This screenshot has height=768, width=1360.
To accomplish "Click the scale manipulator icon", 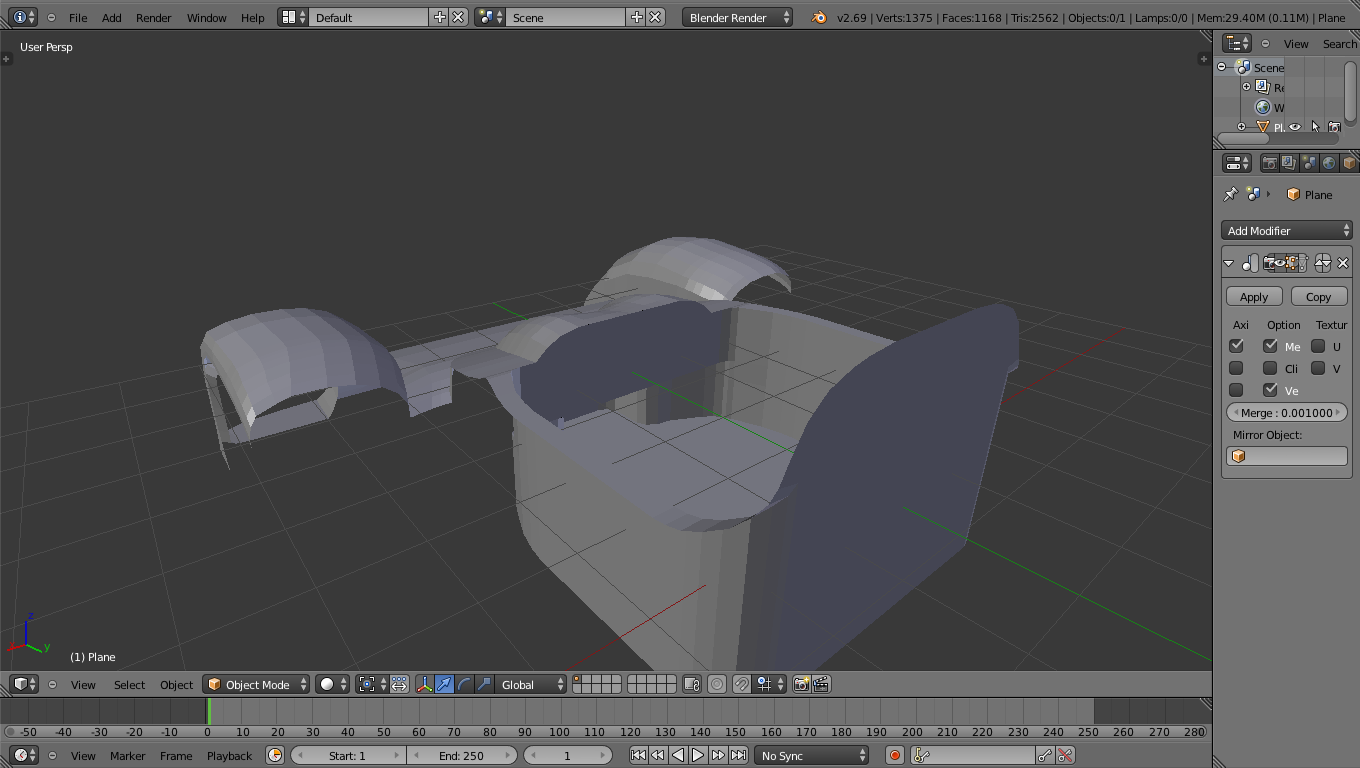I will [x=484, y=684].
